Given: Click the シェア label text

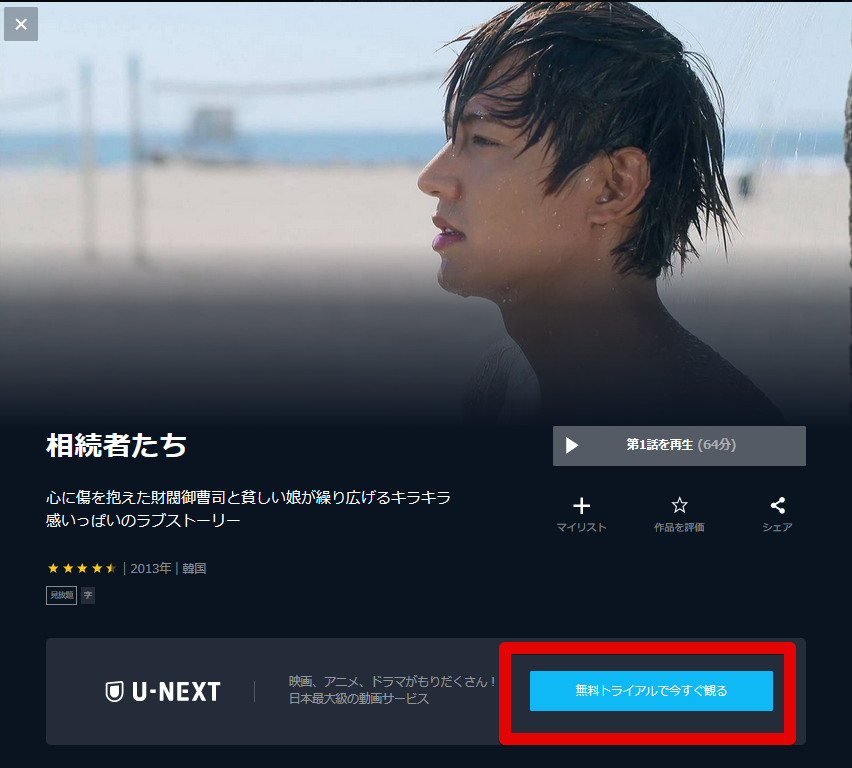Looking at the screenshot, I should click(x=778, y=527).
